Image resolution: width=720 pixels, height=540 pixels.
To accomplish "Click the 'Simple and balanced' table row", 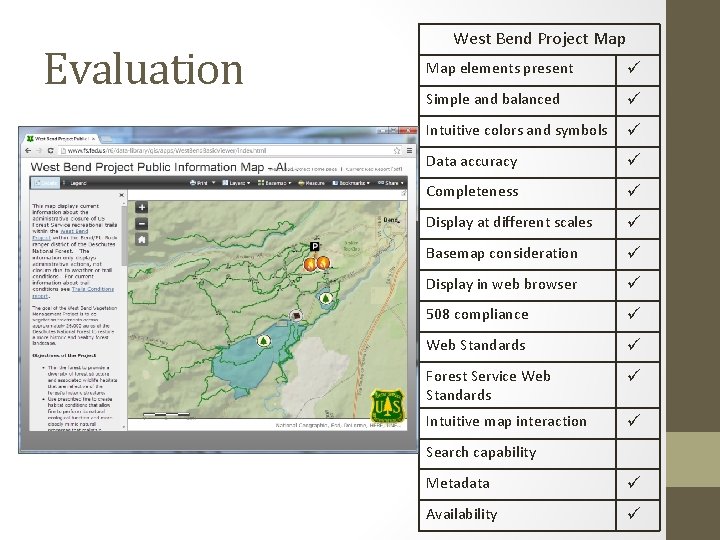I will click(x=540, y=101).
